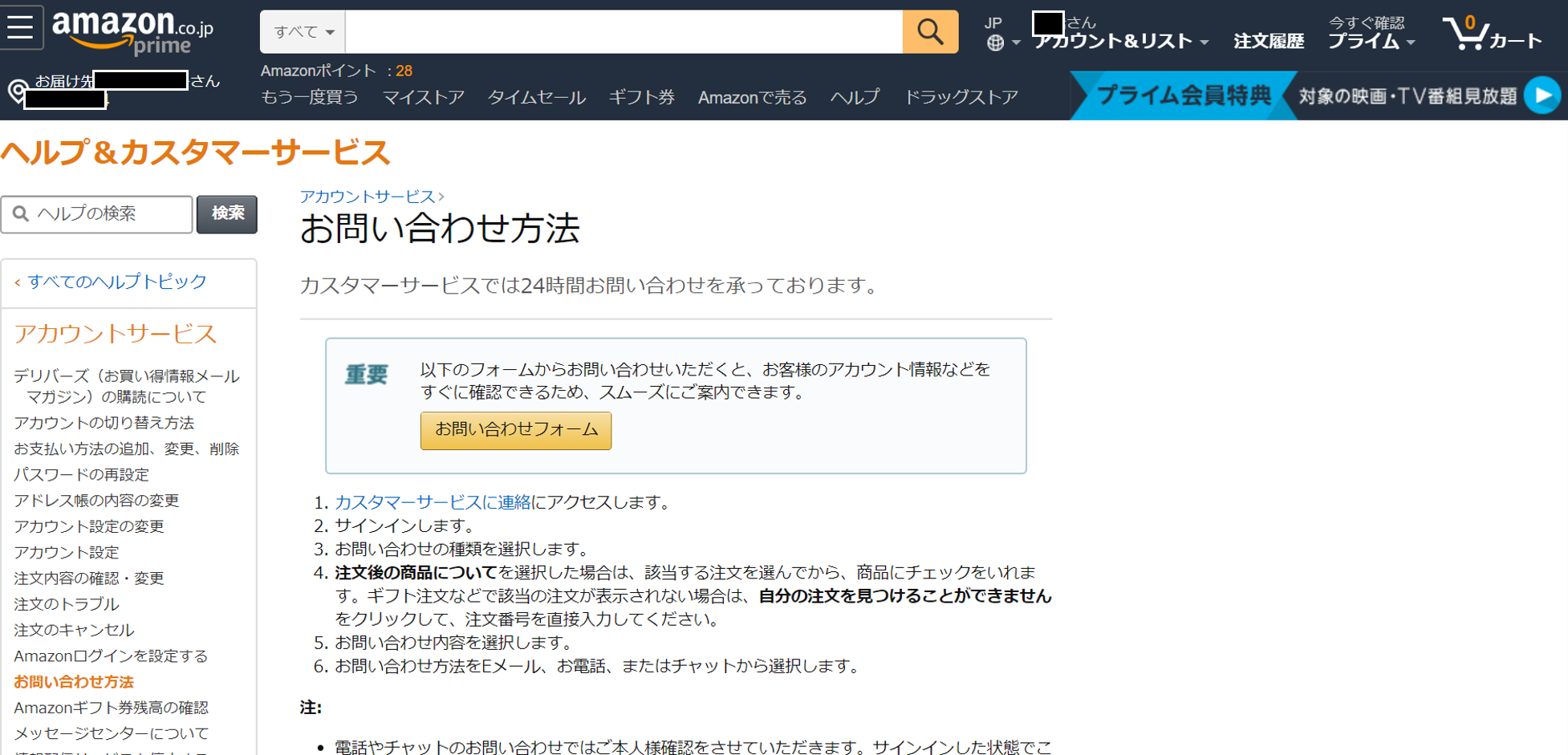Image resolution: width=1568 pixels, height=755 pixels.
Task: Click the ヘルプ&カスタマーサービス page title
Action: pyautogui.click(x=196, y=152)
